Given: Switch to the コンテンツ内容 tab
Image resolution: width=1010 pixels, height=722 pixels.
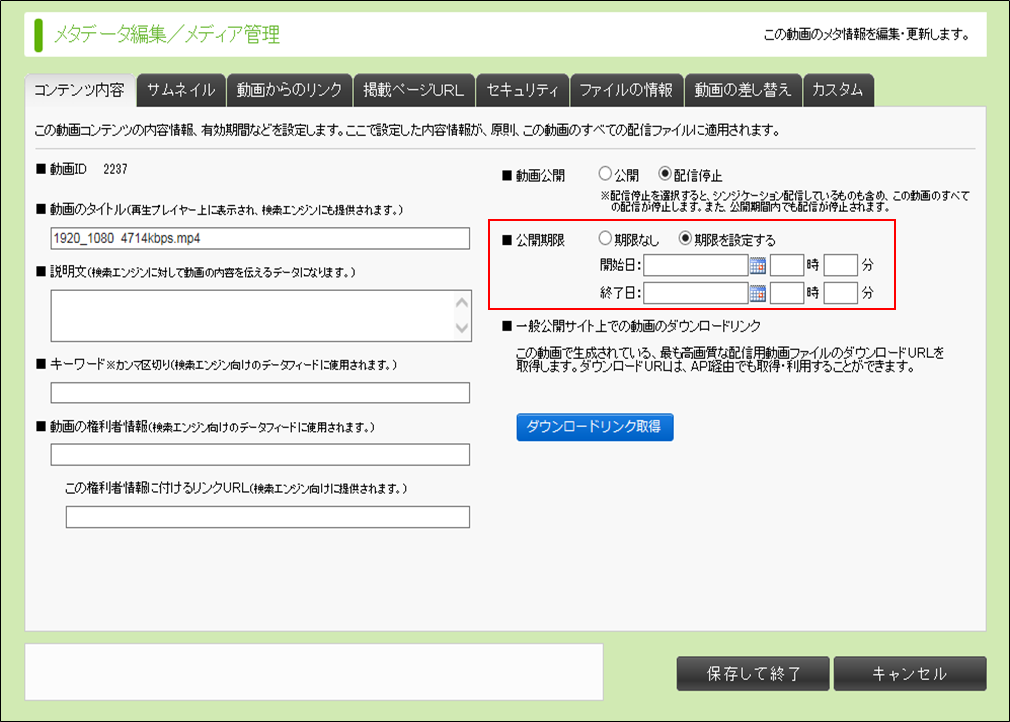Looking at the screenshot, I should [x=80, y=90].
